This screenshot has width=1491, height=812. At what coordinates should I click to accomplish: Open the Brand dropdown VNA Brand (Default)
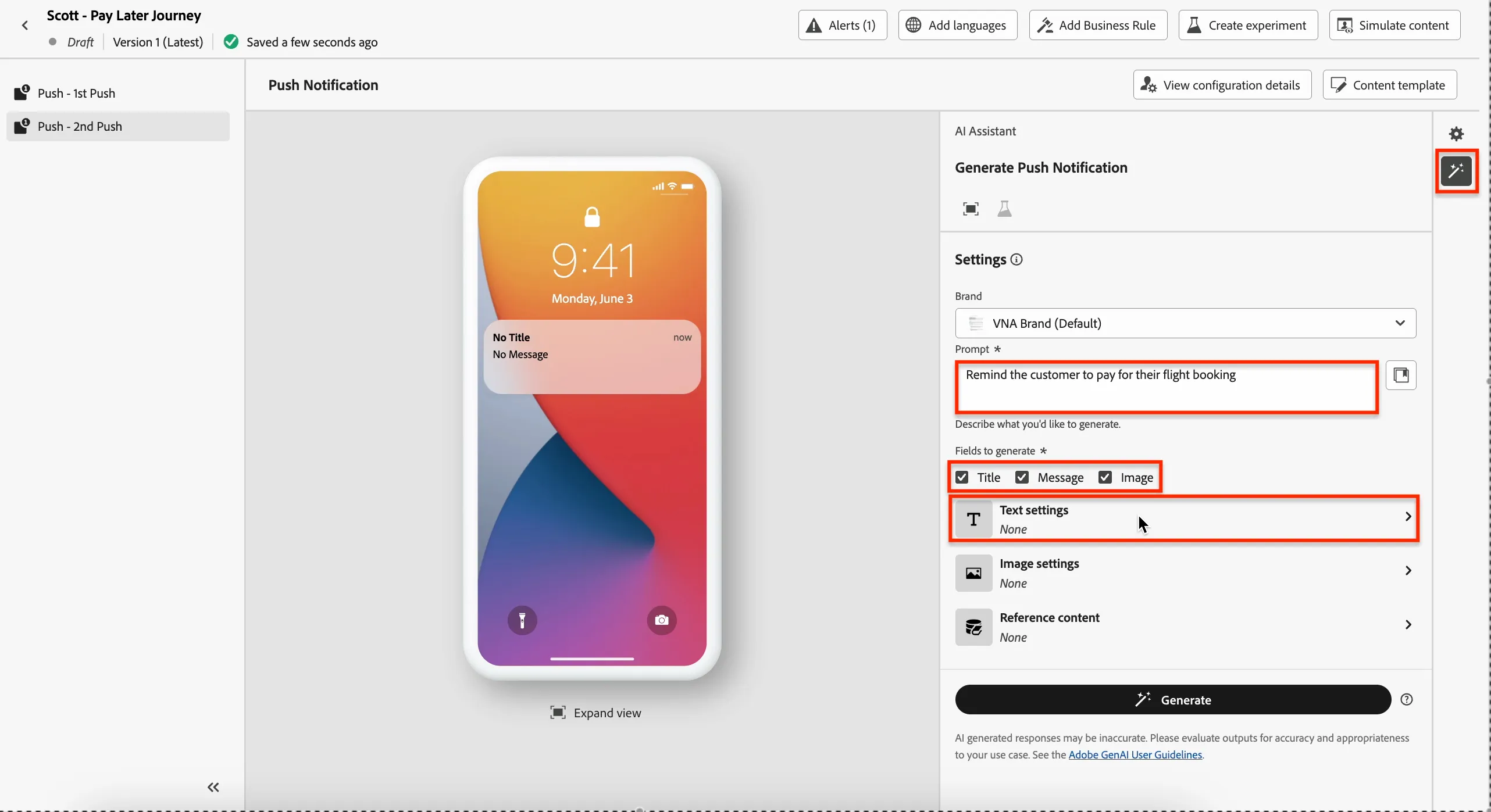[1185, 323]
